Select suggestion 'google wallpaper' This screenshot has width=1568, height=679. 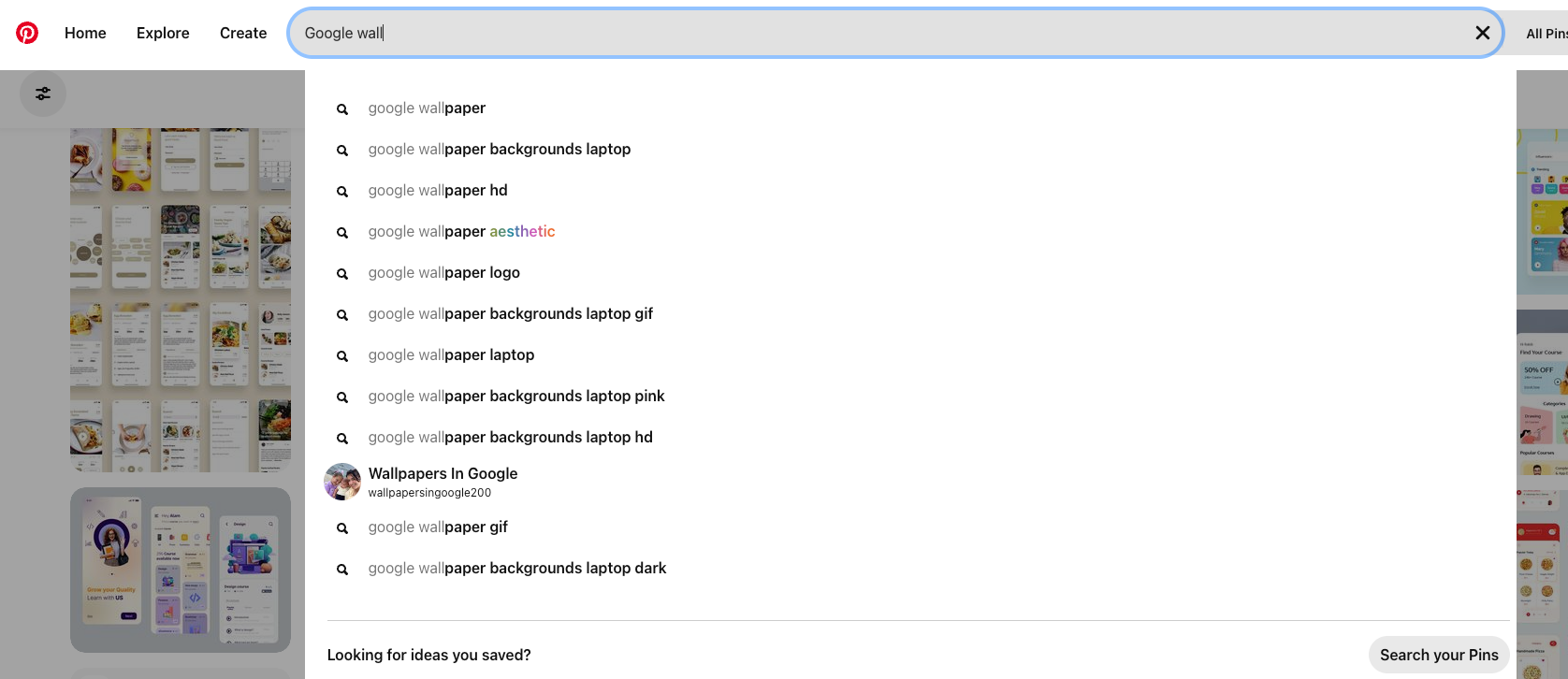(427, 108)
